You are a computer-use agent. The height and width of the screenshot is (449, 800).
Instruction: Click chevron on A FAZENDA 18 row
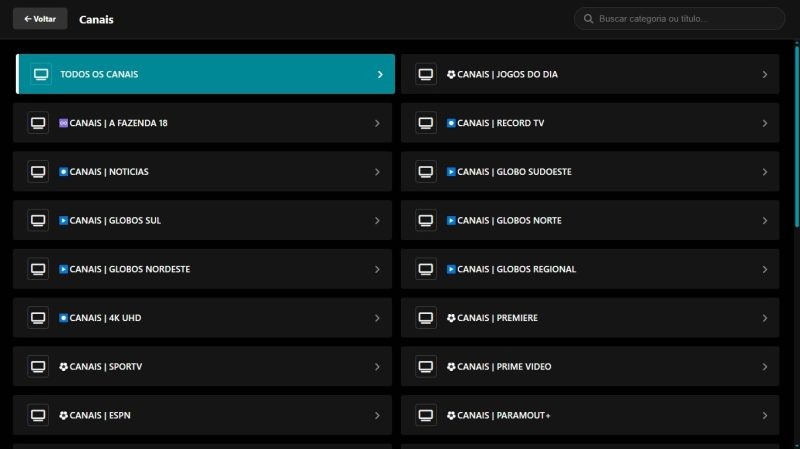point(377,123)
